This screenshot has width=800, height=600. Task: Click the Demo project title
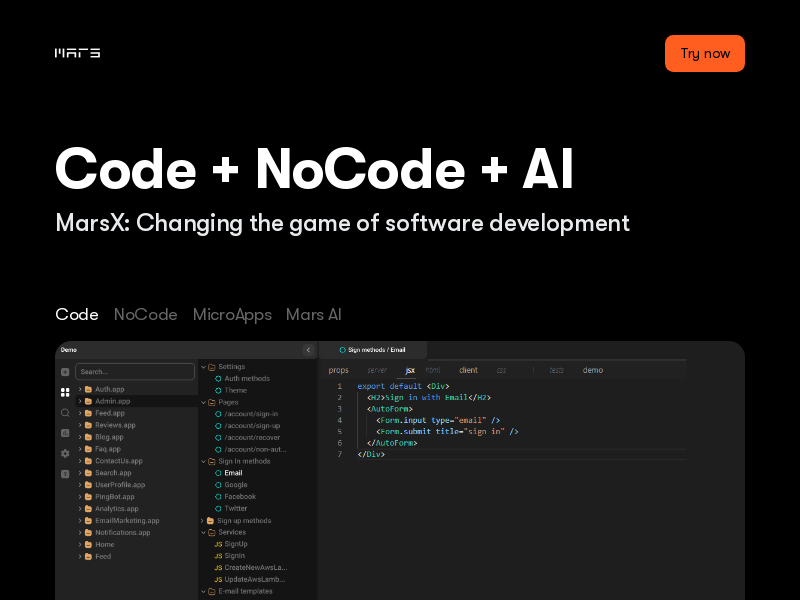68,350
